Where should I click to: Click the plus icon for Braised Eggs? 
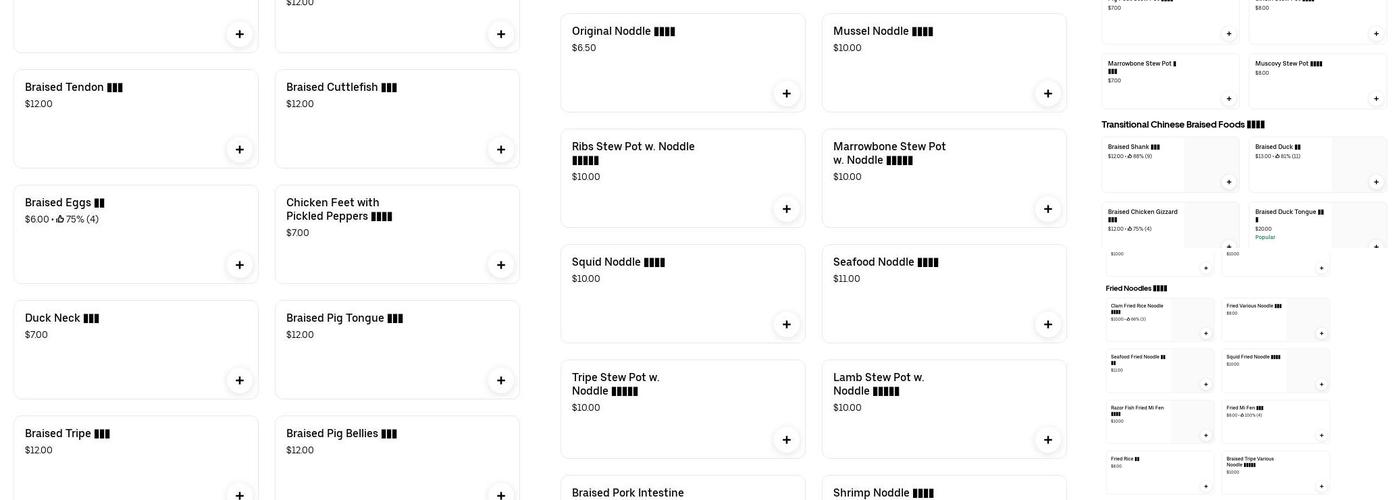[x=239, y=265]
